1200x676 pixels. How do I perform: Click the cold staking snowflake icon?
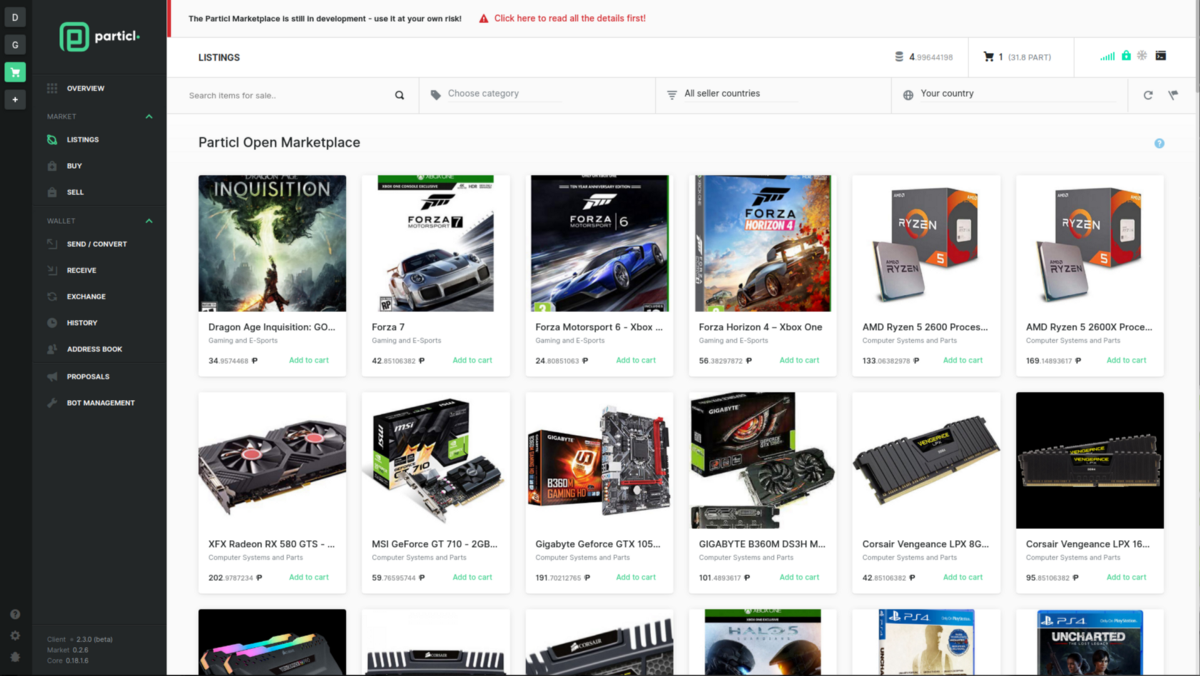click(1142, 56)
